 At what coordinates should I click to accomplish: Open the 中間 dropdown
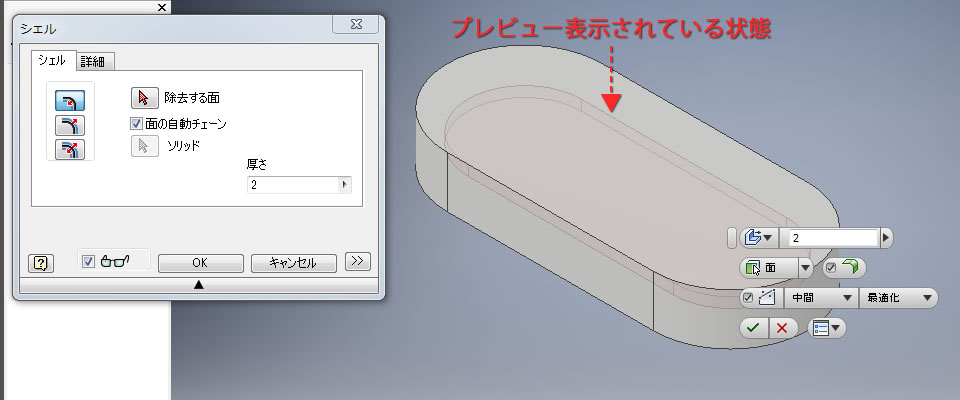(822, 298)
